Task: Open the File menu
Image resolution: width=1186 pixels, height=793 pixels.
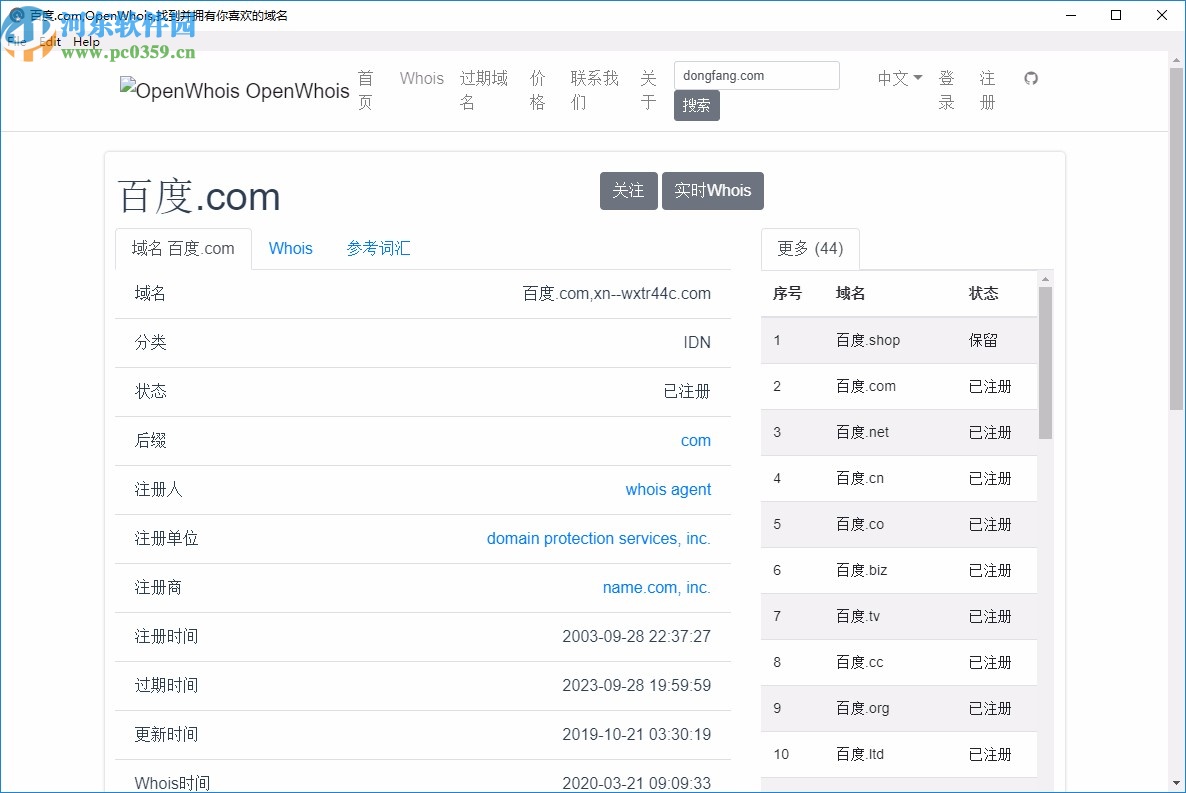Action: 16,41
